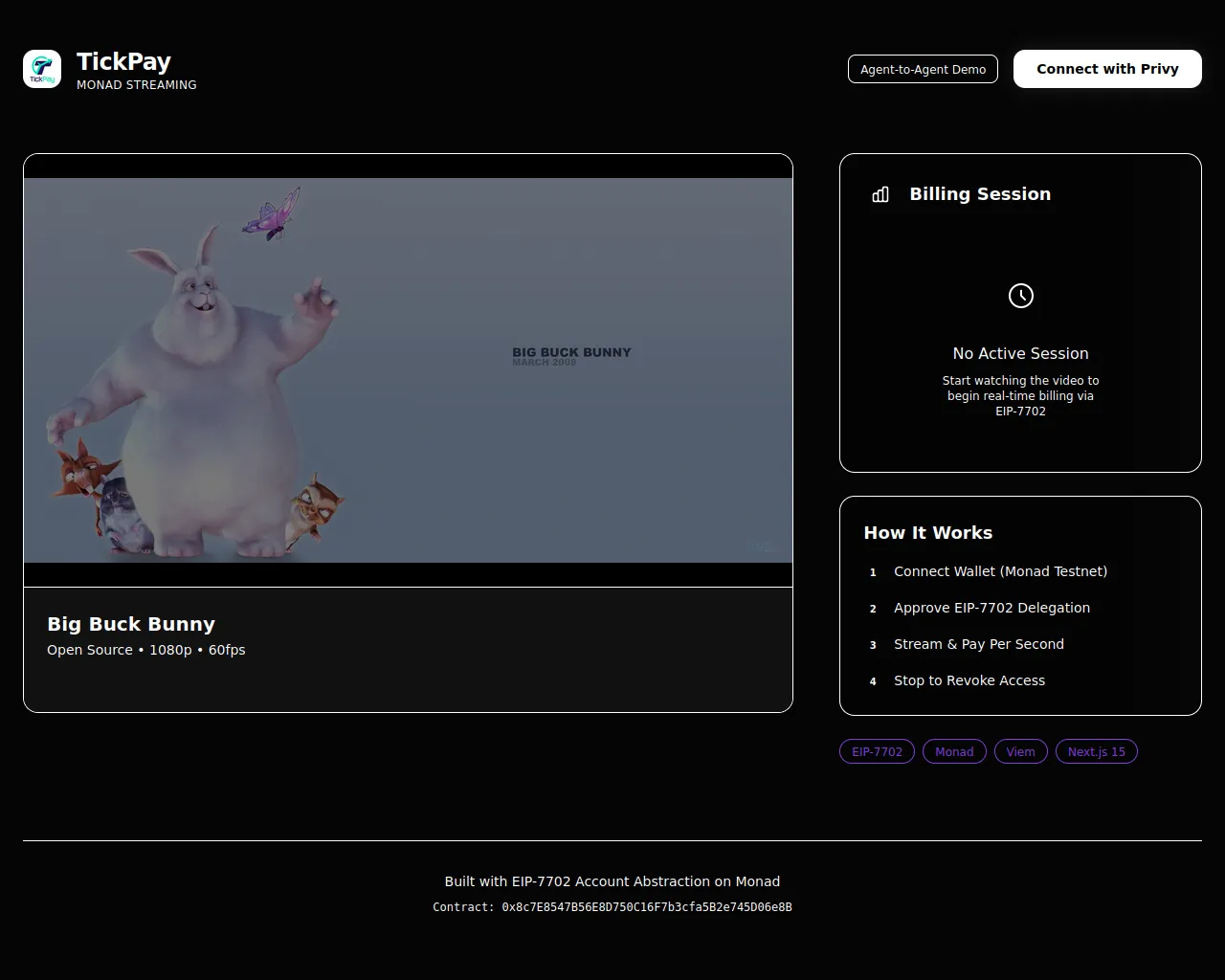The height and width of the screenshot is (980, 1225).
Task: Click the Billing Session heading
Action: [x=980, y=194]
